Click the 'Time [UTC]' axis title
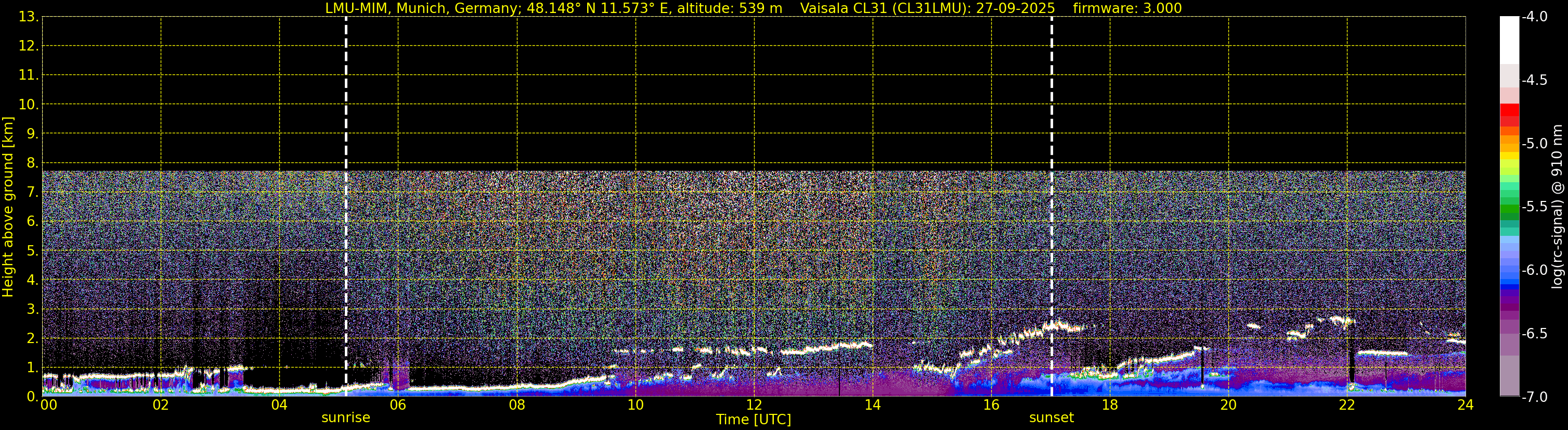Image resolution: width=1568 pixels, height=430 pixels. [754, 420]
